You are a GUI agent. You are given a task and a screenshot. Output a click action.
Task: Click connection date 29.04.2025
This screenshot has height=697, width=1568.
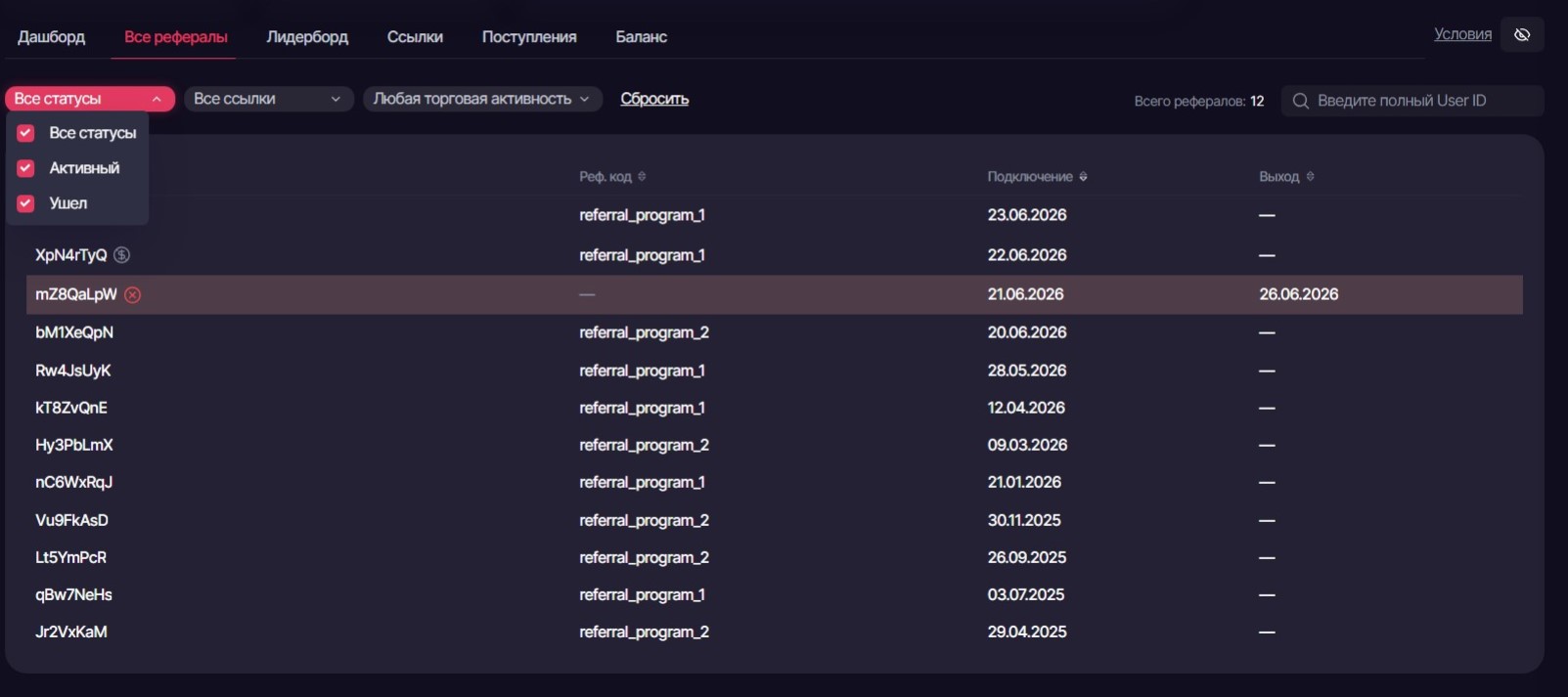point(1027,632)
